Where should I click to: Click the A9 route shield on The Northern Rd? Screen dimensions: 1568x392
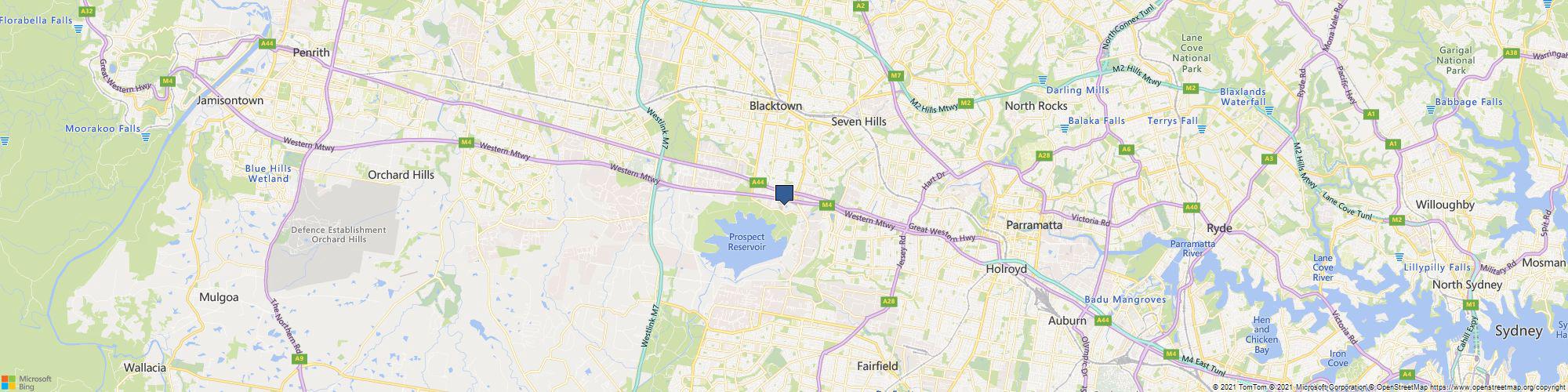click(298, 358)
